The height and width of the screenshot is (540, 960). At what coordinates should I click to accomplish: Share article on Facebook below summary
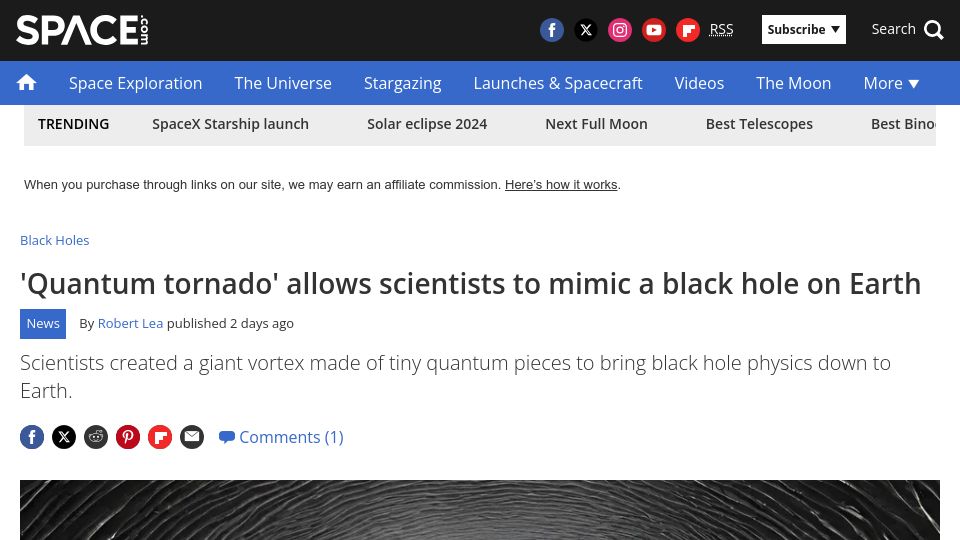pos(32,437)
